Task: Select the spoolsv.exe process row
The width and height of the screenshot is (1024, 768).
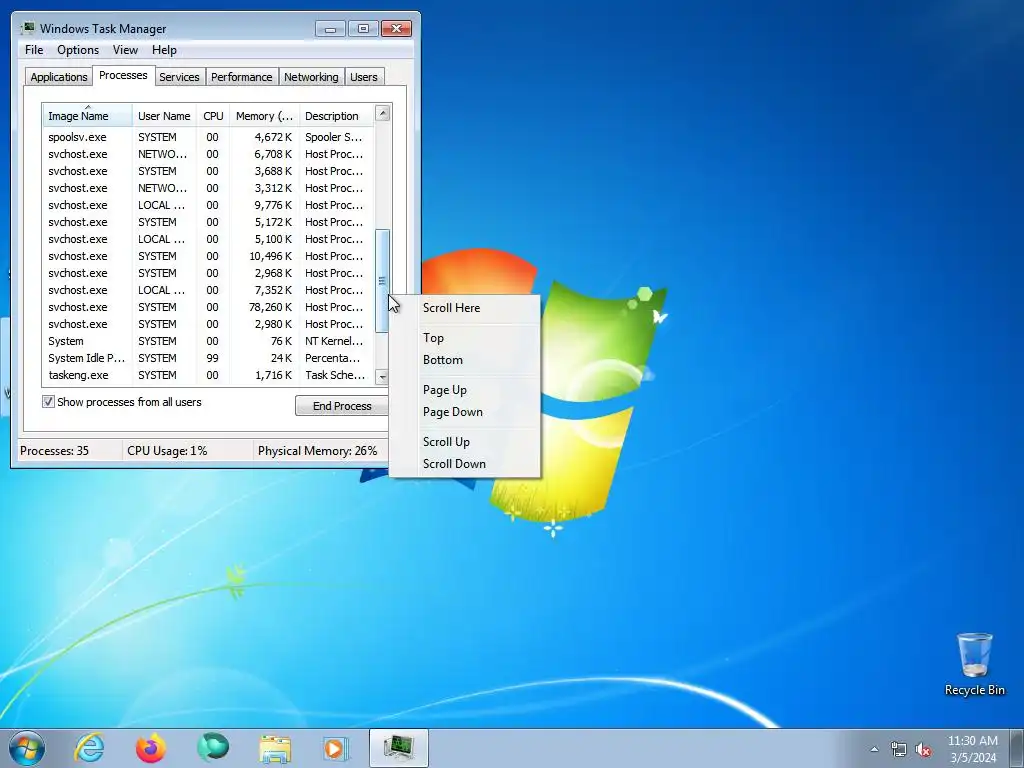Action: pyautogui.click(x=208, y=137)
